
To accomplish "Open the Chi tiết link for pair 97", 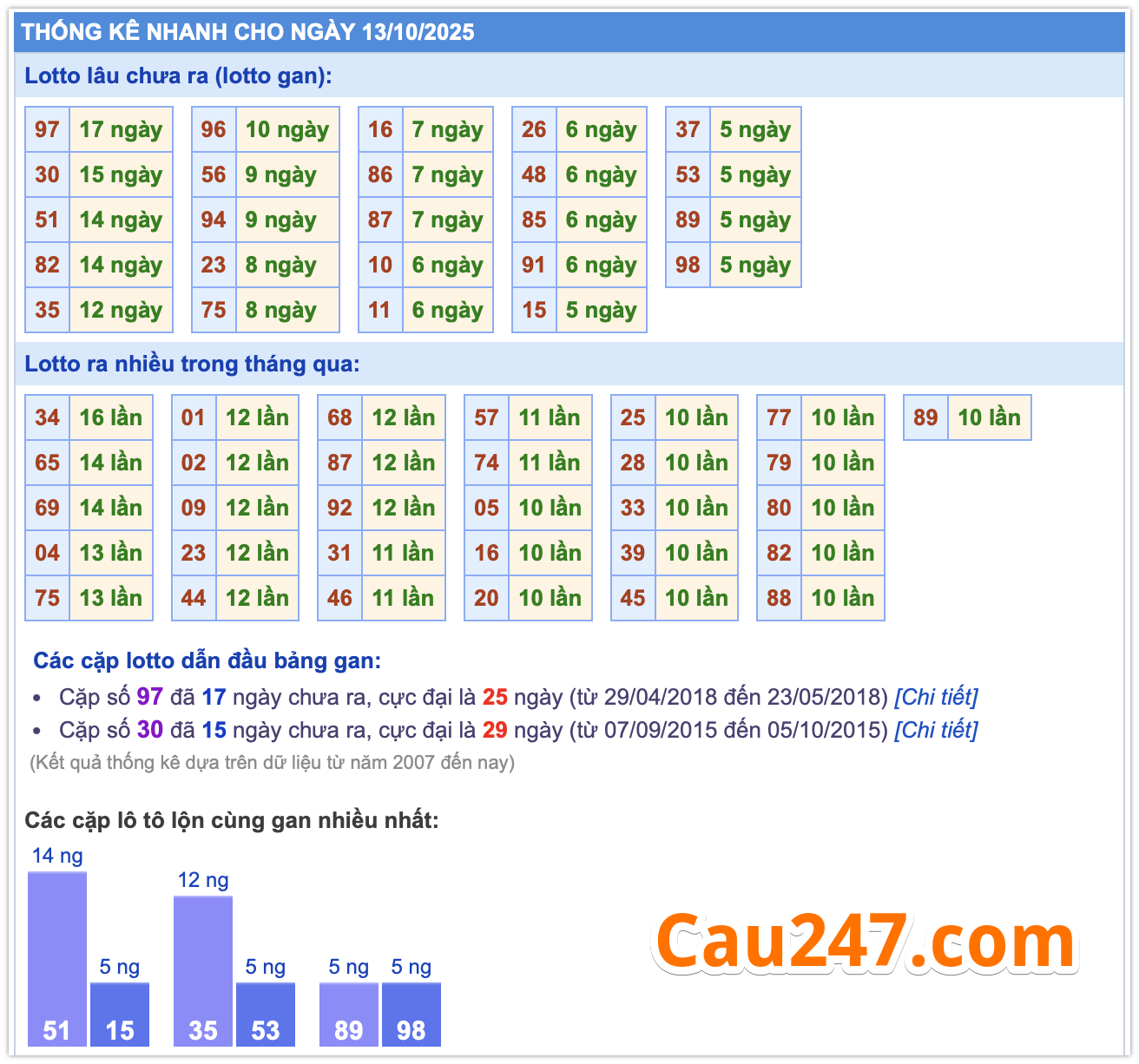I will (936, 697).
